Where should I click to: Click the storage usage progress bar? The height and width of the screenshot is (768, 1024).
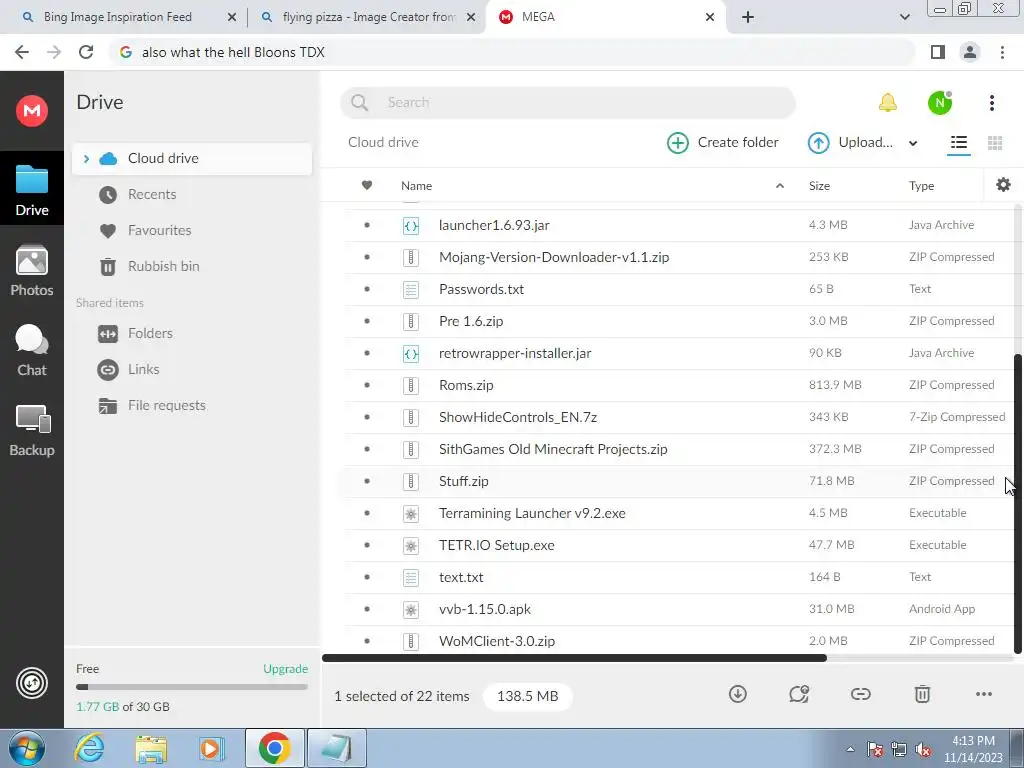[x=191, y=687]
